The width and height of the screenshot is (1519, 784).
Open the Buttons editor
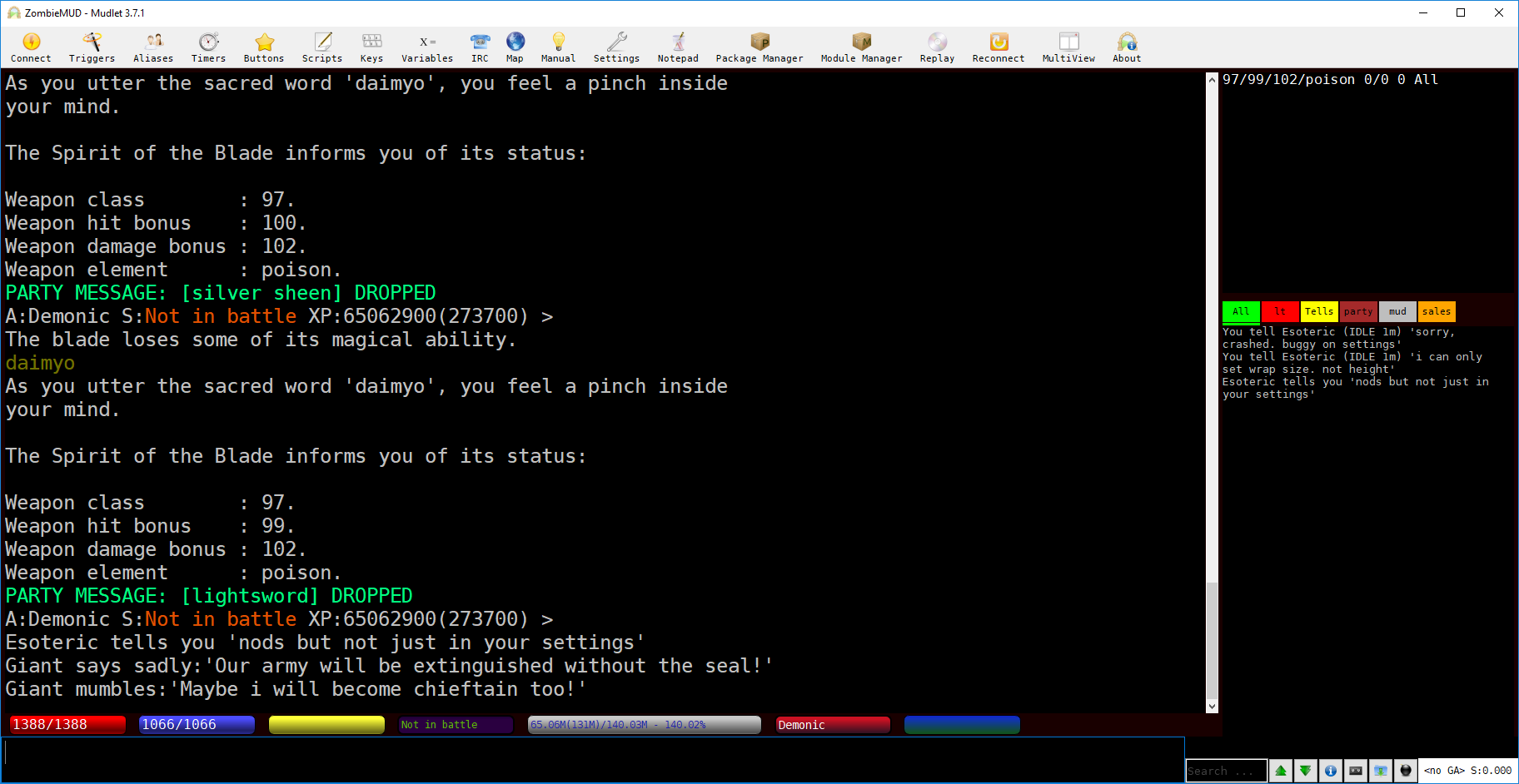pyautogui.click(x=264, y=47)
